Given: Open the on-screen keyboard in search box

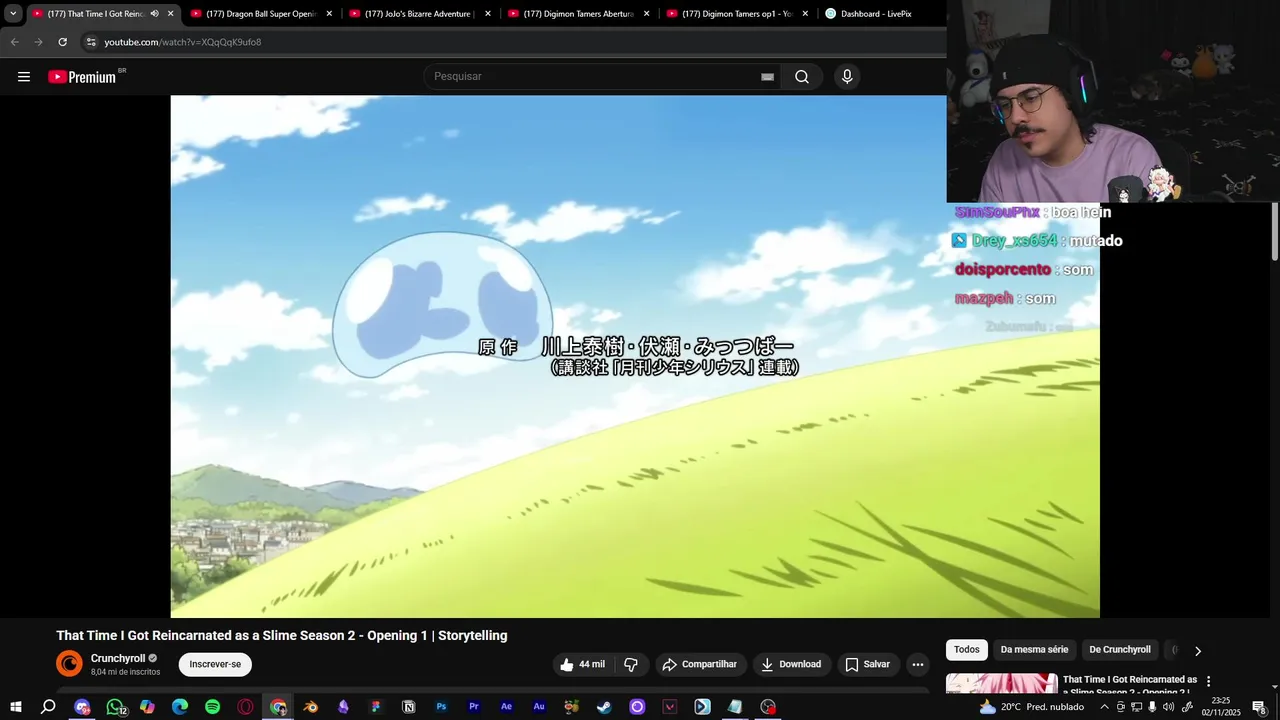Looking at the screenshot, I should click(x=767, y=77).
